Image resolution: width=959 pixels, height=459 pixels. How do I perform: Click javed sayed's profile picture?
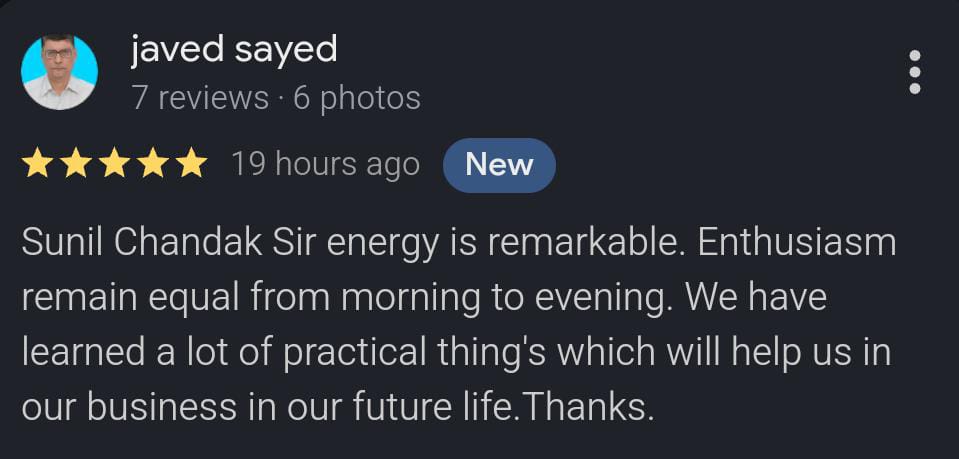(59, 72)
